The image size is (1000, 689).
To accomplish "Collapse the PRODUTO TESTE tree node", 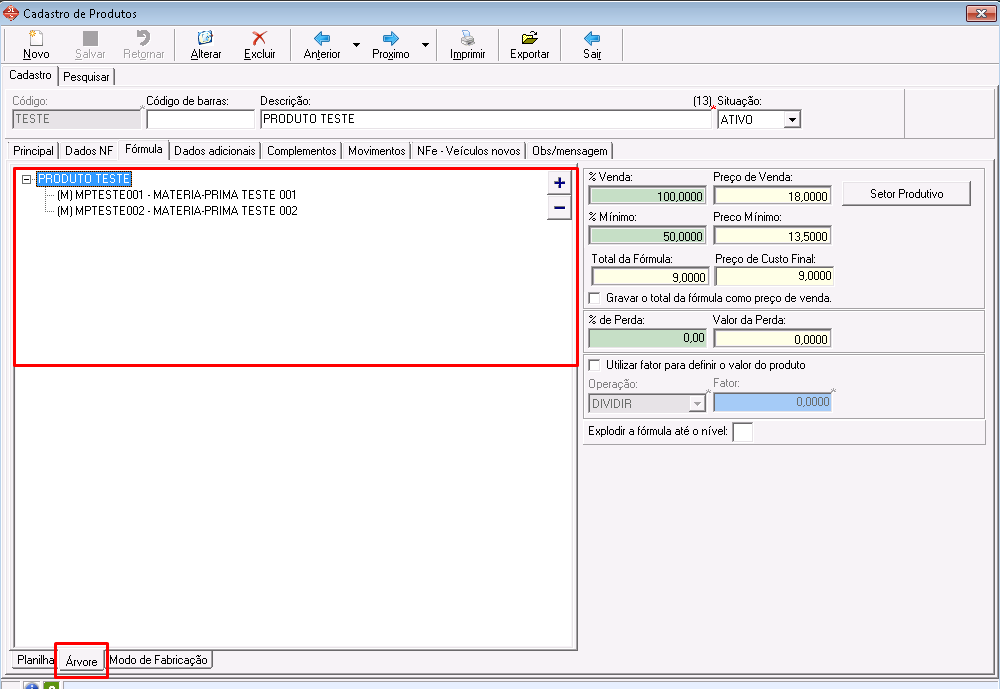I will [x=26, y=179].
